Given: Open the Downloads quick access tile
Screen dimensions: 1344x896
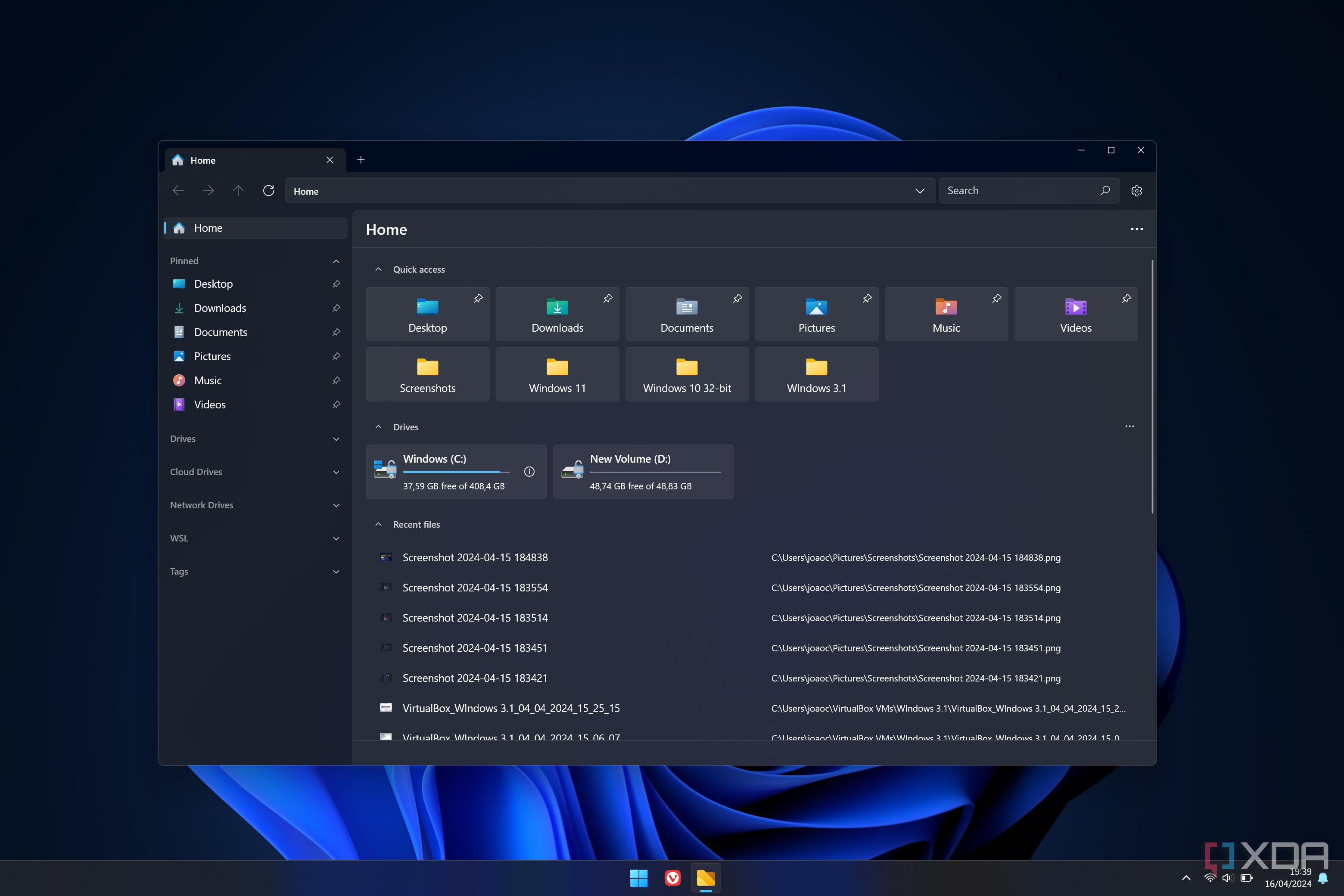Looking at the screenshot, I should click(x=557, y=314).
